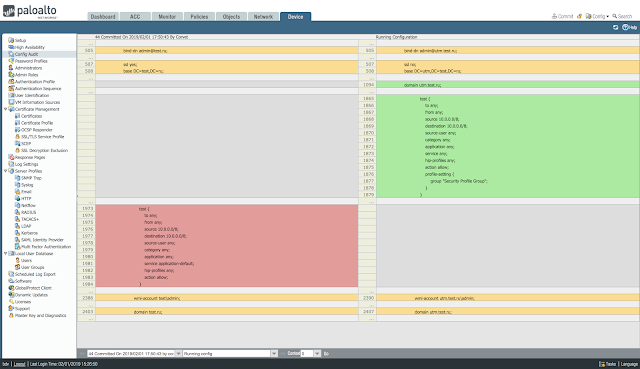640x369 pixels.
Task: Click the Tasks button in status bar
Action: [608, 364]
